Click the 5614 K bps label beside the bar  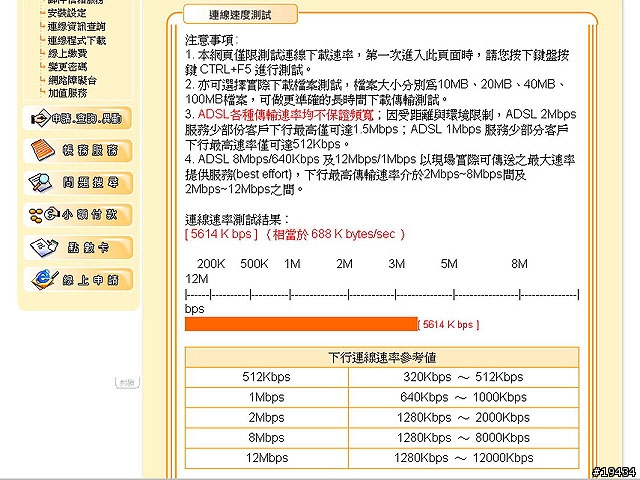[x=448, y=324]
